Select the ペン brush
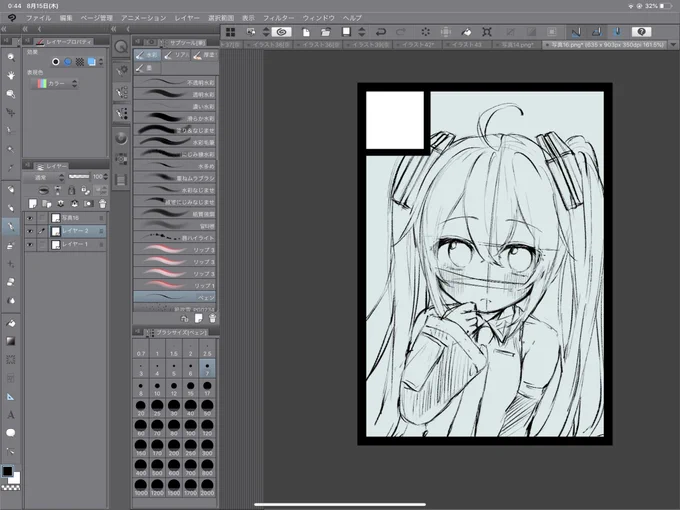The image size is (680, 510). (x=174, y=298)
